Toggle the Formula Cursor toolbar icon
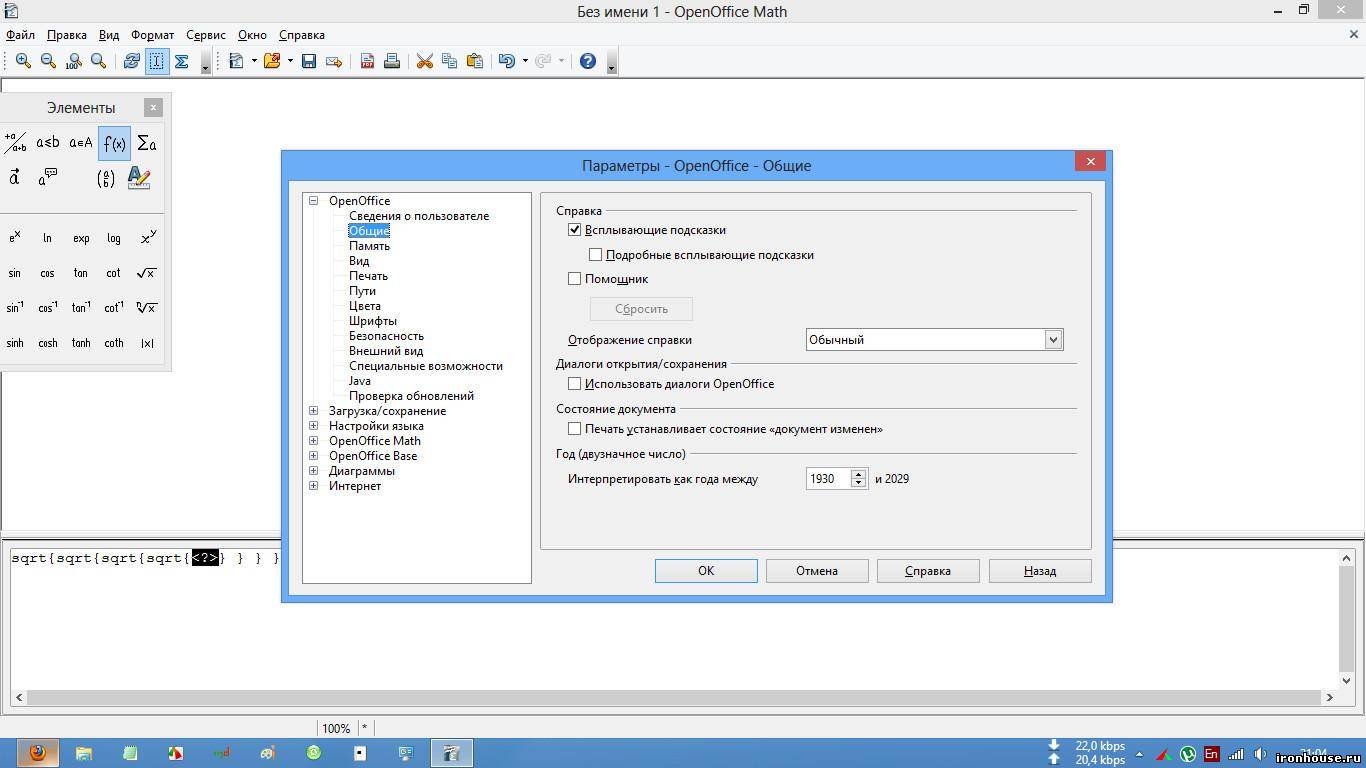Viewport: 1366px width, 768px height. coord(157,61)
